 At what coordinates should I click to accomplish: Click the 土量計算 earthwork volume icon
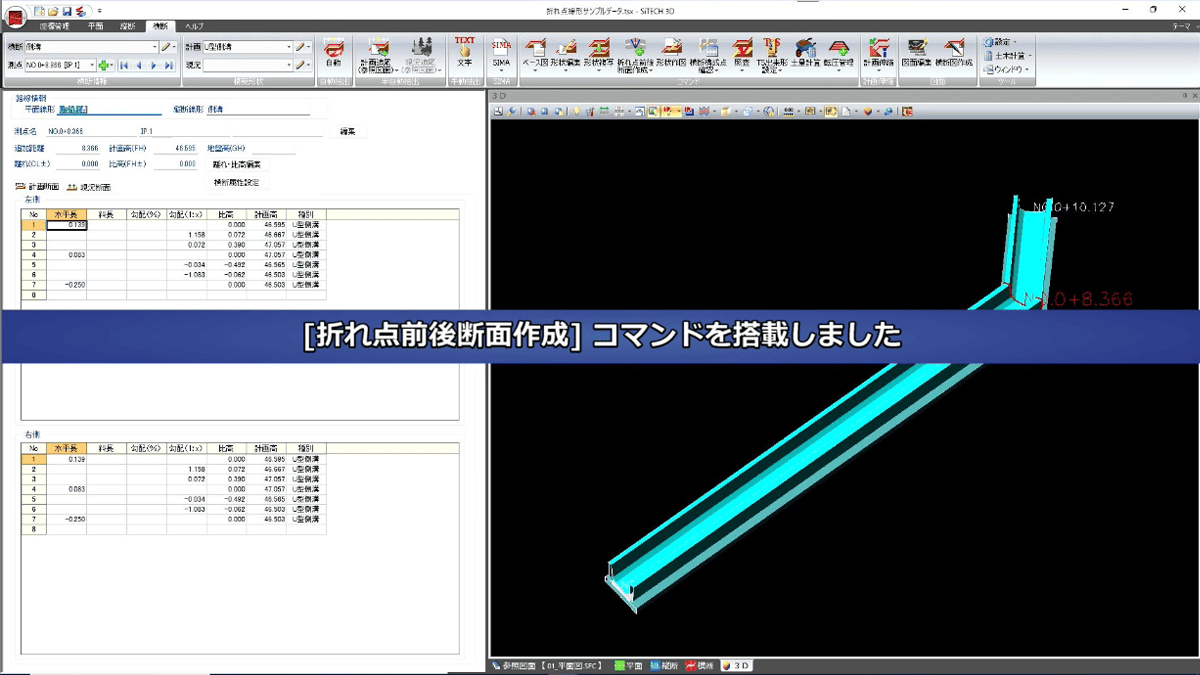click(x=806, y=48)
